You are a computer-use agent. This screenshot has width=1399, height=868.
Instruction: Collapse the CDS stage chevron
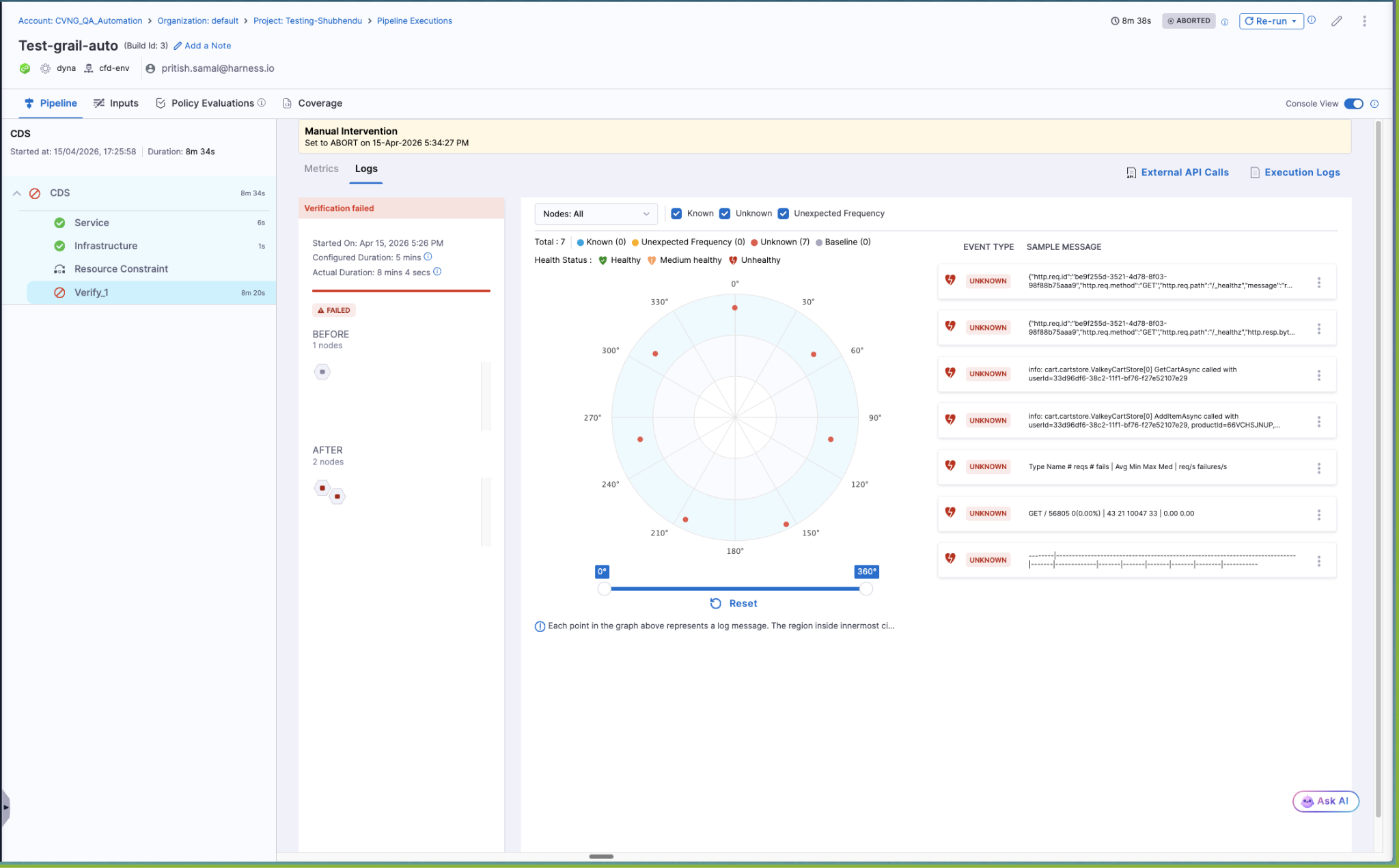16,193
